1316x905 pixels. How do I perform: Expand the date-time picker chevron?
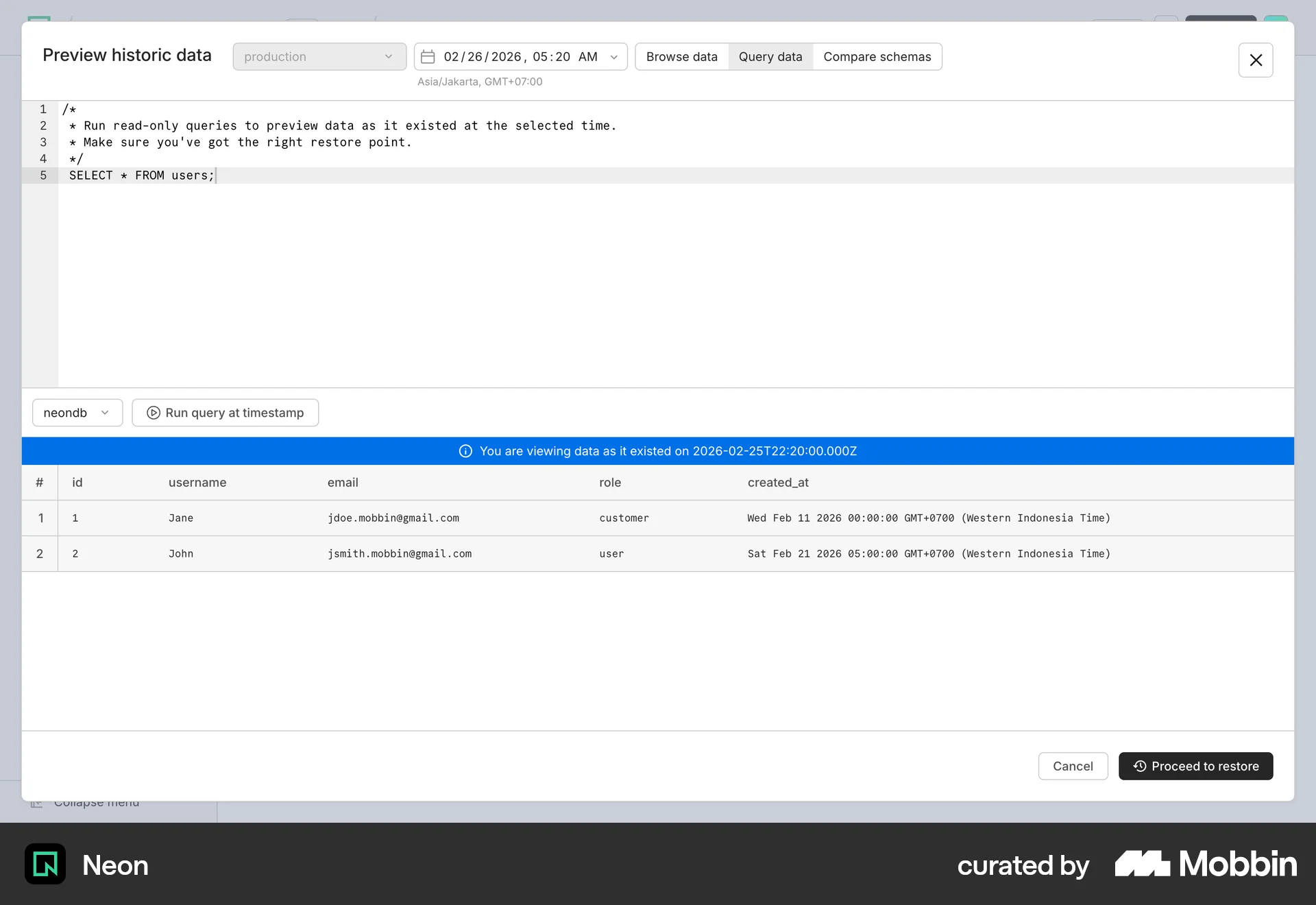click(x=613, y=57)
